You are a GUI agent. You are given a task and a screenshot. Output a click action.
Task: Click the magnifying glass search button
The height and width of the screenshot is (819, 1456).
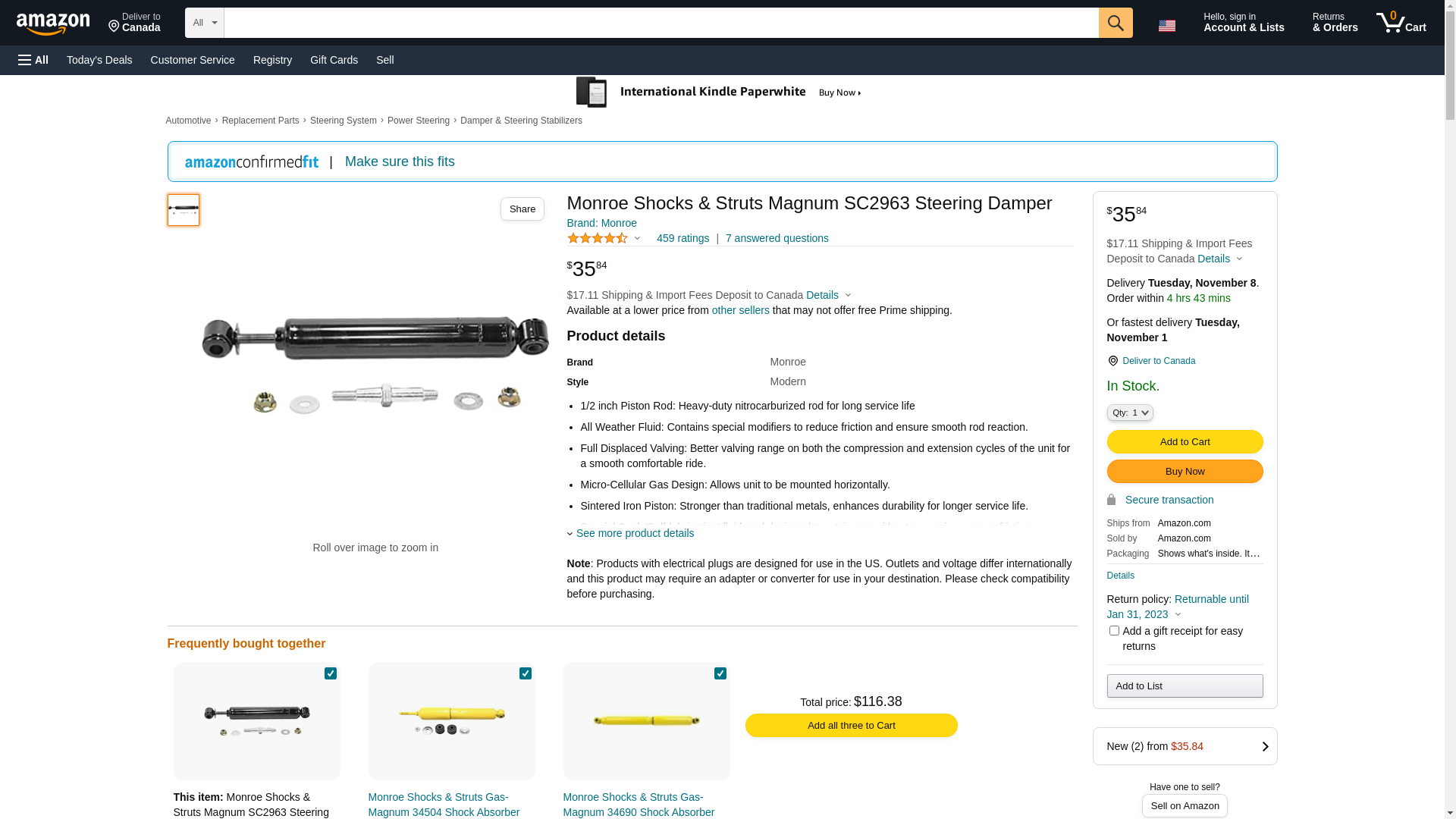(1115, 23)
